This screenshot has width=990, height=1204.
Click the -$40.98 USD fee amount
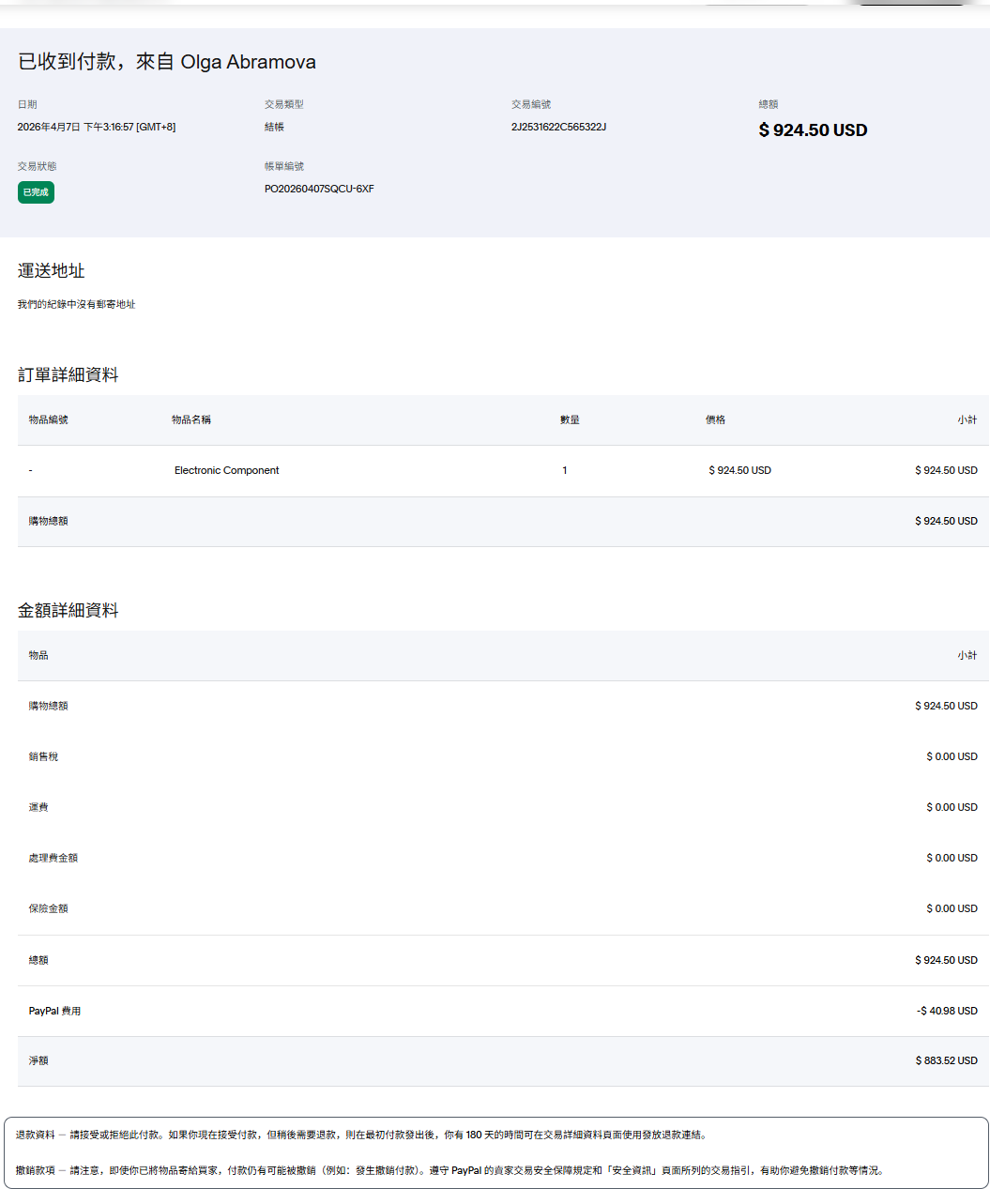pyautogui.click(x=947, y=1011)
